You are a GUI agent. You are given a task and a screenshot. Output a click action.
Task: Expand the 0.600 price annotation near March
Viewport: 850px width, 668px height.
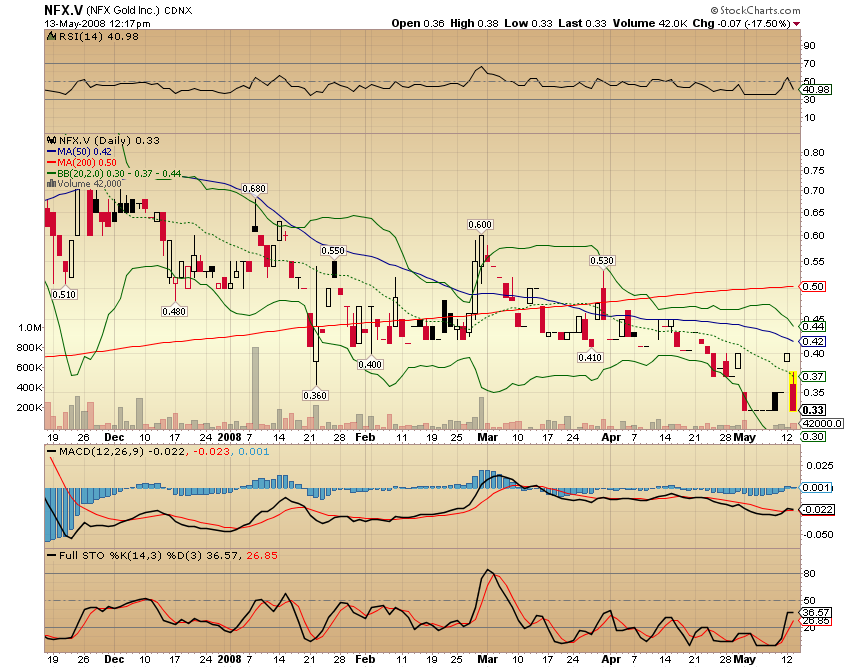[479, 224]
